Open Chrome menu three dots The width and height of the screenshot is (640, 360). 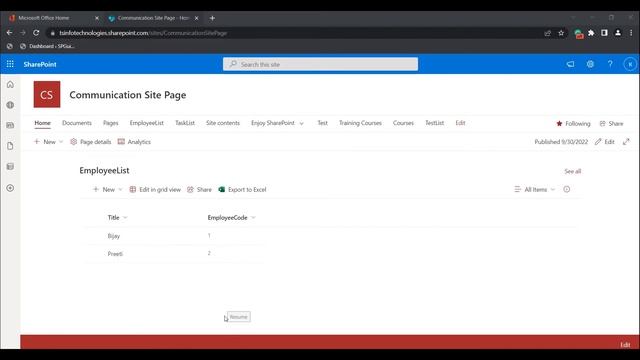(631, 33)
